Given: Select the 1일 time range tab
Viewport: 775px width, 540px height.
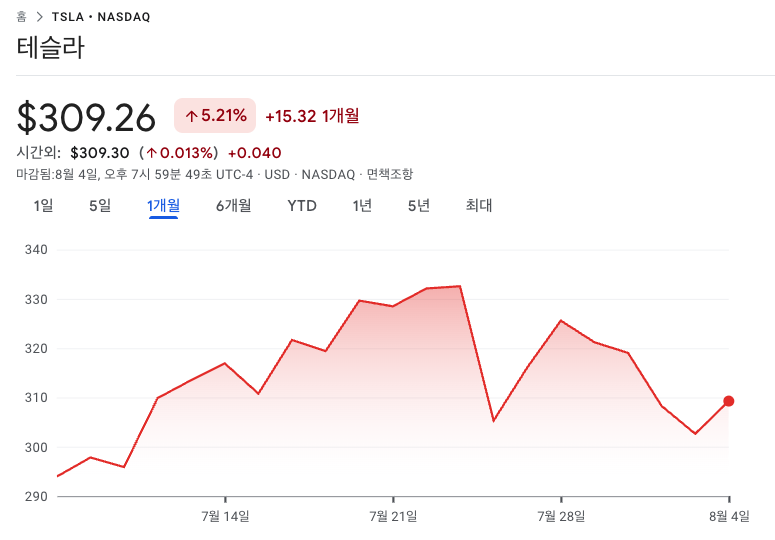Looking at the screenshot, I should [43, 206].
